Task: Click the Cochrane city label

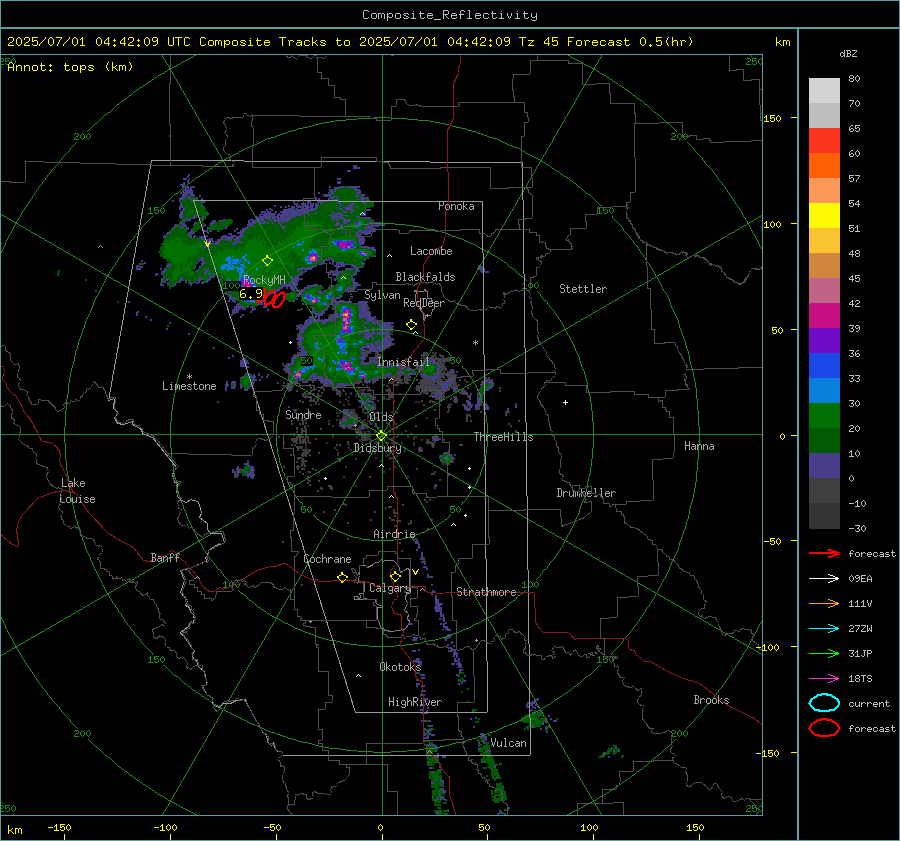Action: [327, 559]
